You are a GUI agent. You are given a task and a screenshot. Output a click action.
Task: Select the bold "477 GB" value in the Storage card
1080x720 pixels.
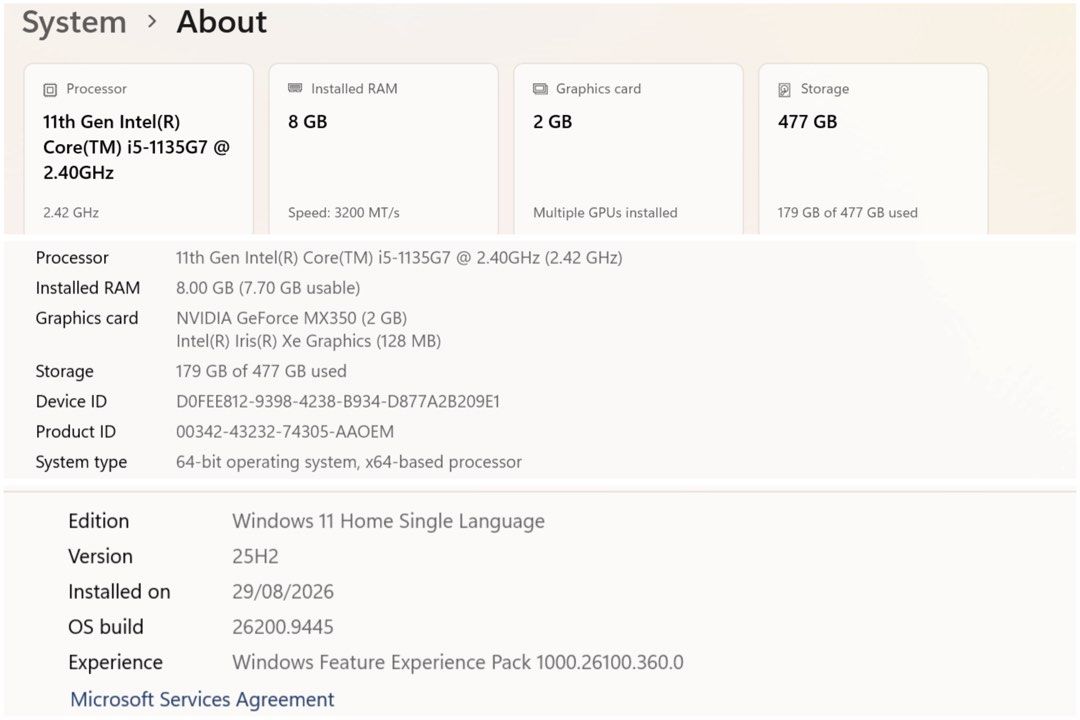(x=807, y=122)
